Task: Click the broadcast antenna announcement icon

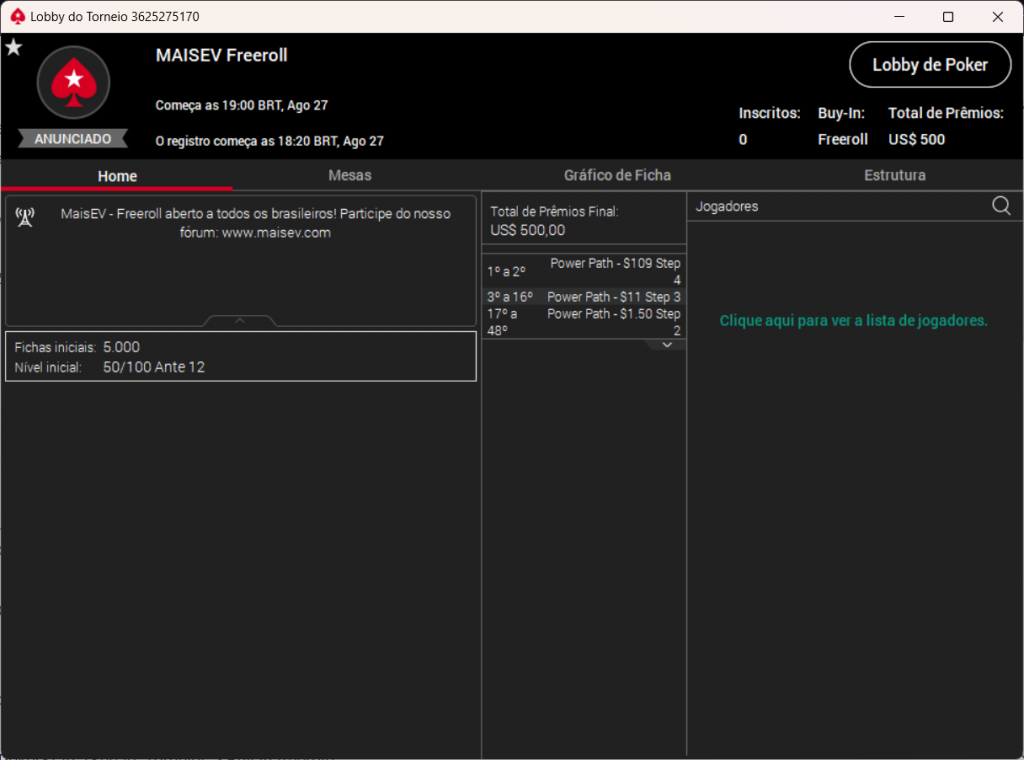Action: point(25,217)
